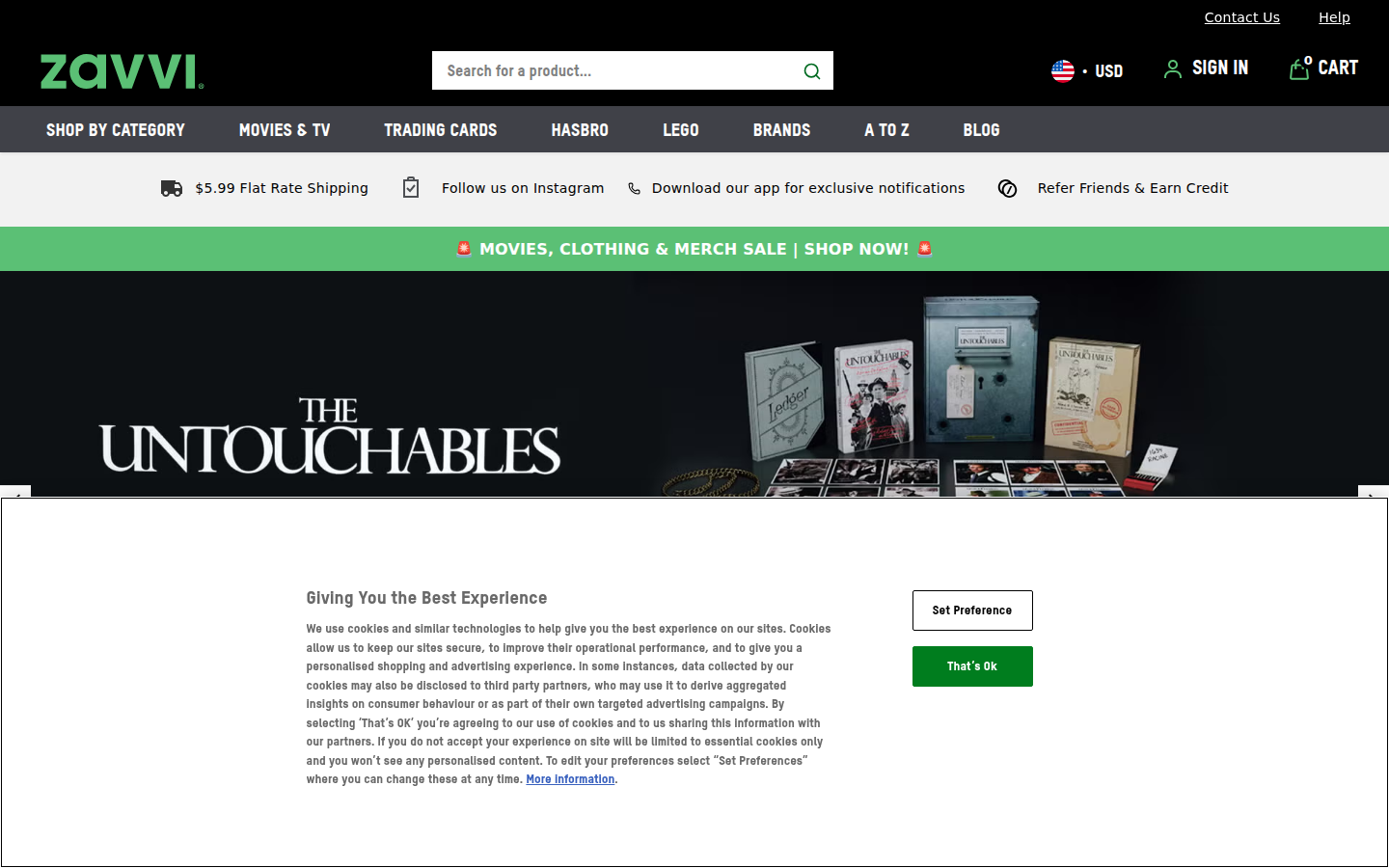Screen dimensions: 1389x868
Task: Click the US flag icon
Action: click(x=1062, y=69)
